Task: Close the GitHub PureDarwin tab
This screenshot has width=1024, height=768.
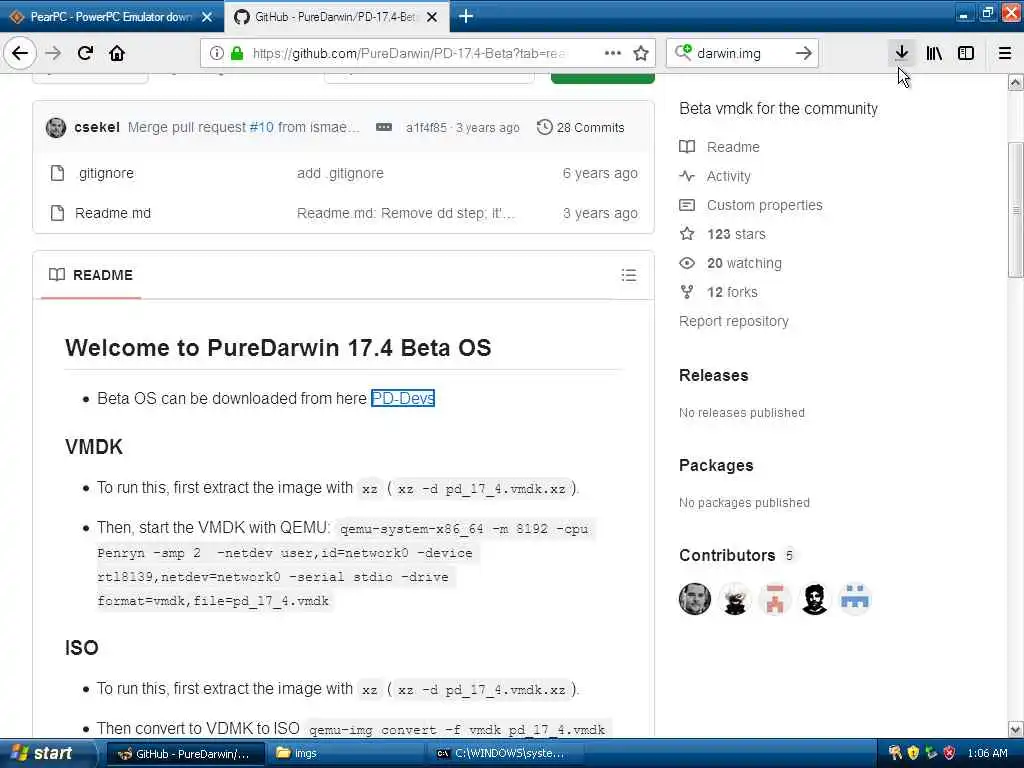Action: point(432,17)
